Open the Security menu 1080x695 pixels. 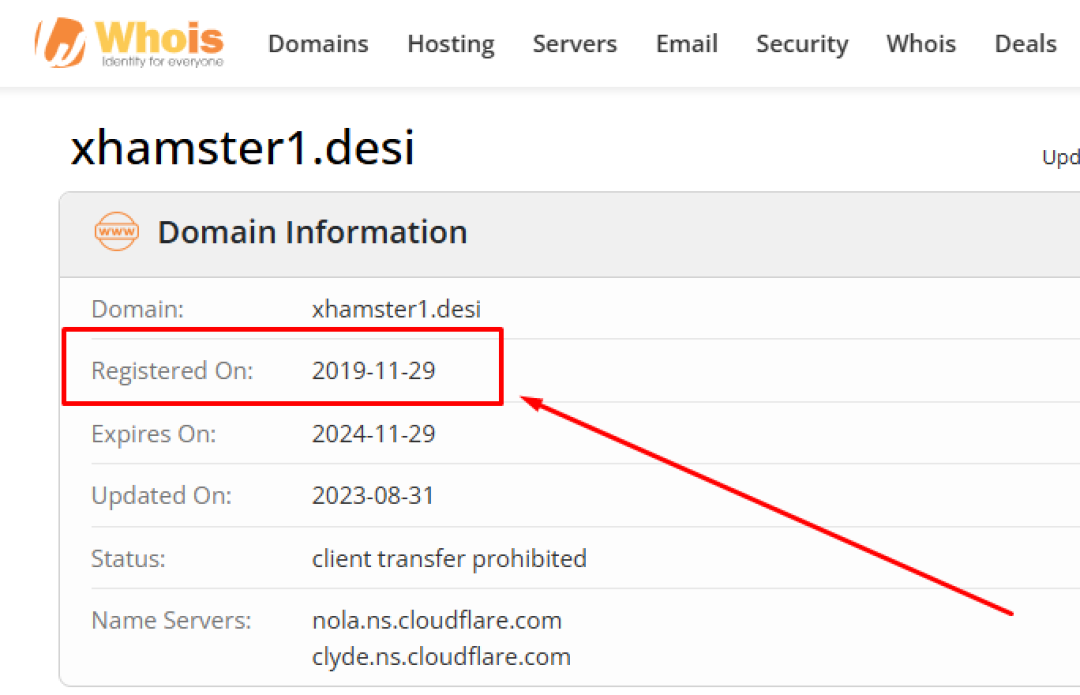point(802,44)
